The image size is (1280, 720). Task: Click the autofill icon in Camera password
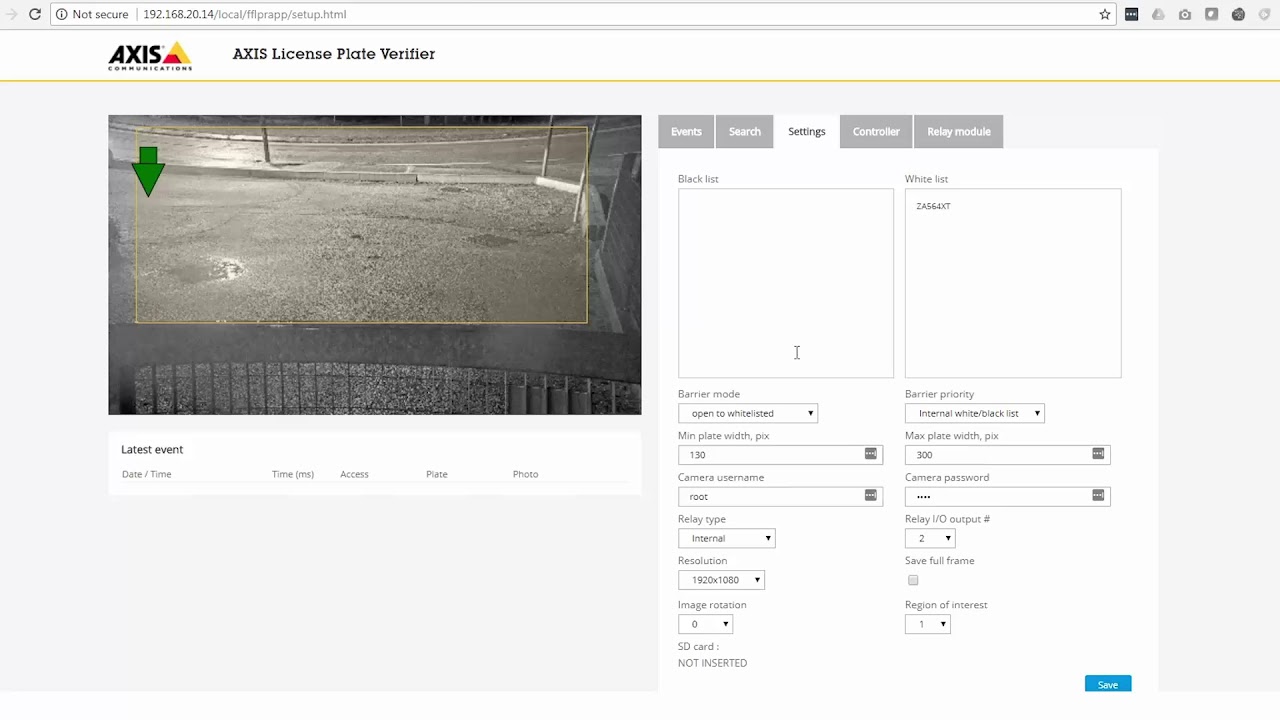1098,496
